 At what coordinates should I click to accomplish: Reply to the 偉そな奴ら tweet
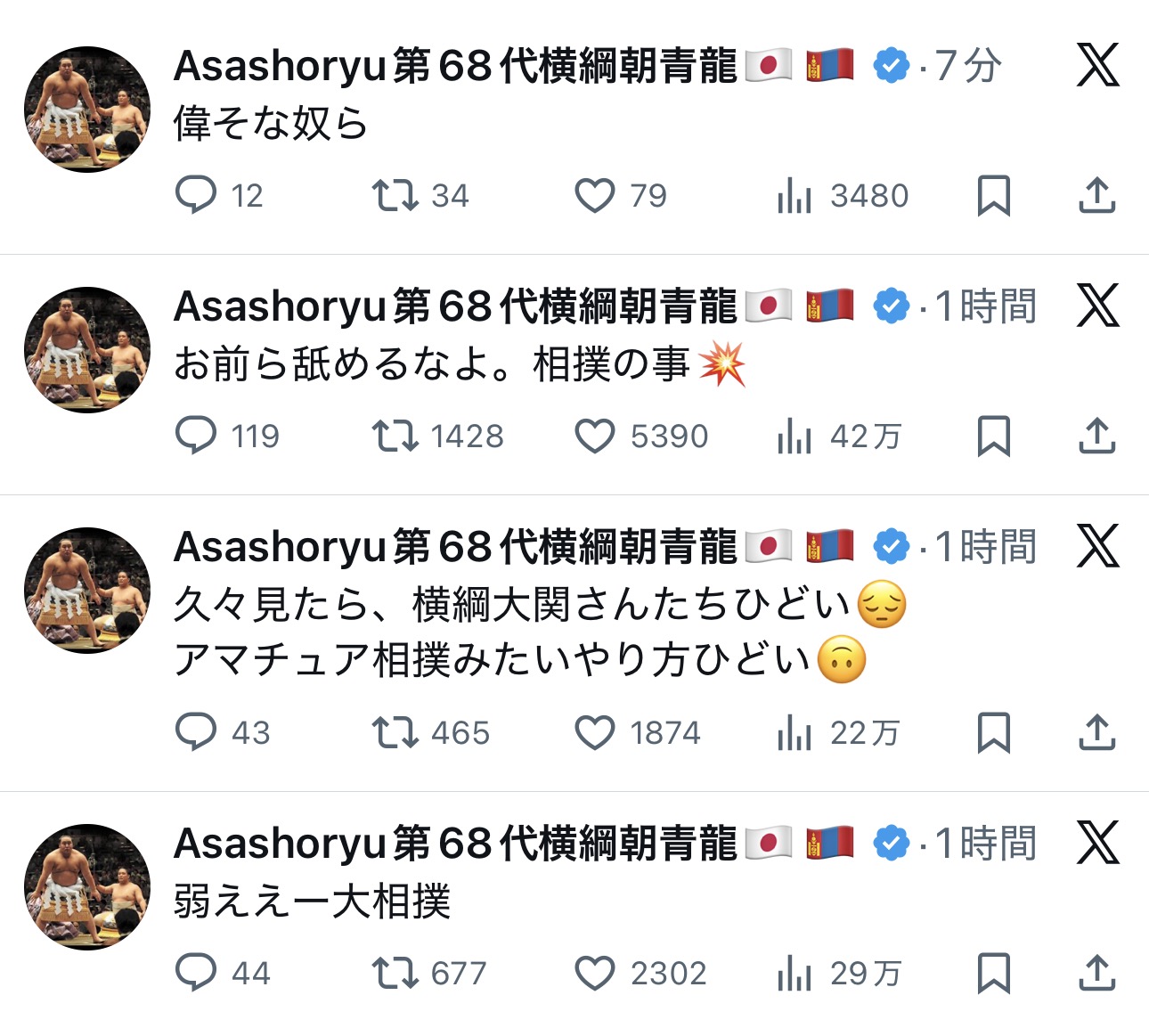[x=196, y=195]
